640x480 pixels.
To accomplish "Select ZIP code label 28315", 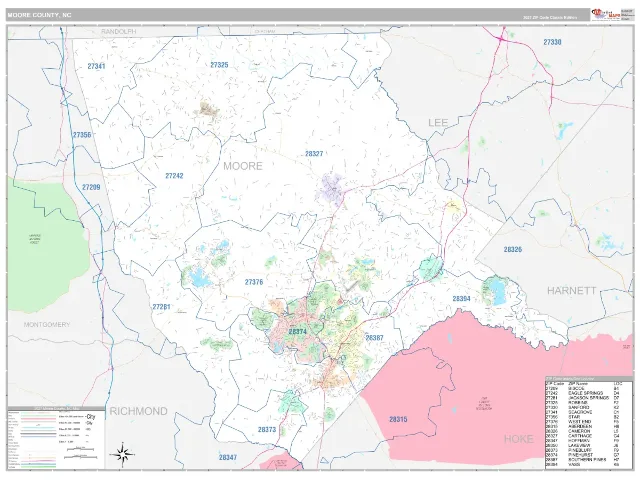I will (398, 419).
